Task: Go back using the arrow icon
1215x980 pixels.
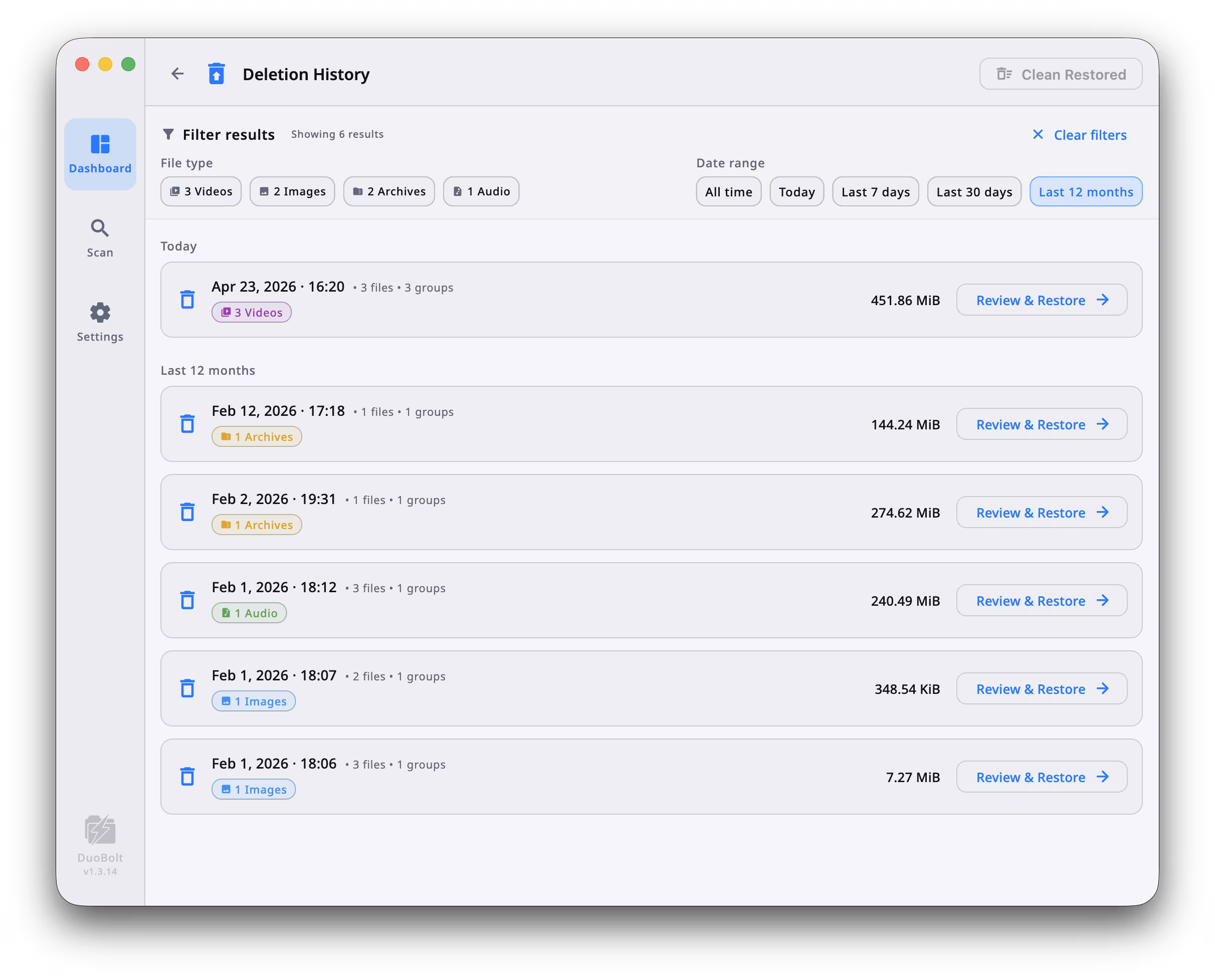Action: (x=177, y=74)
